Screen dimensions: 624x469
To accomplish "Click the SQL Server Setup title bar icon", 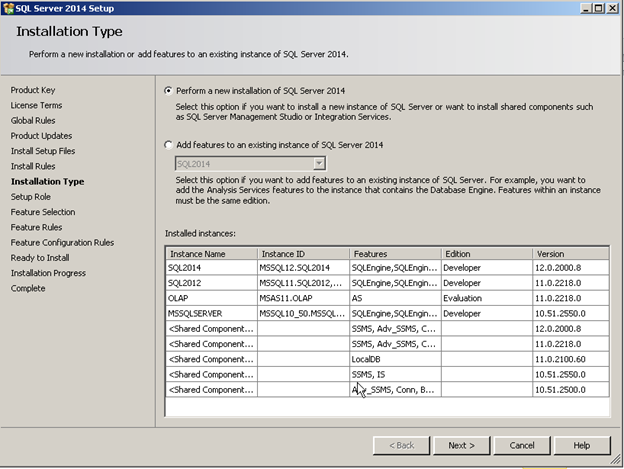I will click(8, 8).
